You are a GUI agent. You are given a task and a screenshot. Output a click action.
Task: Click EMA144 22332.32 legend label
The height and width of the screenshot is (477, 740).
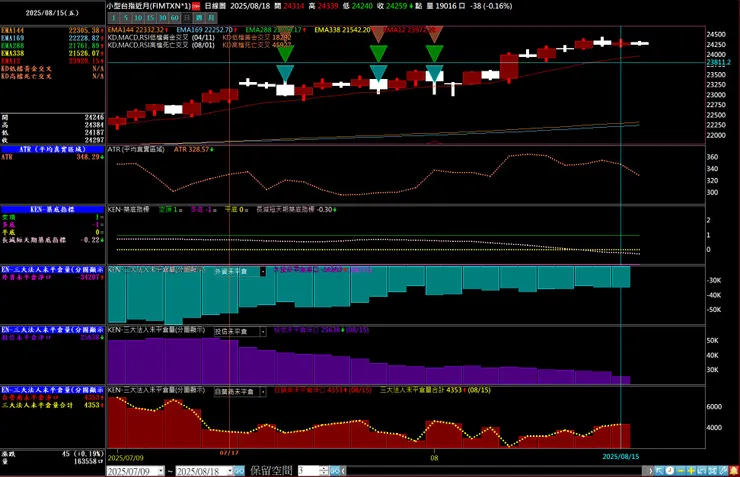(136, 30)
